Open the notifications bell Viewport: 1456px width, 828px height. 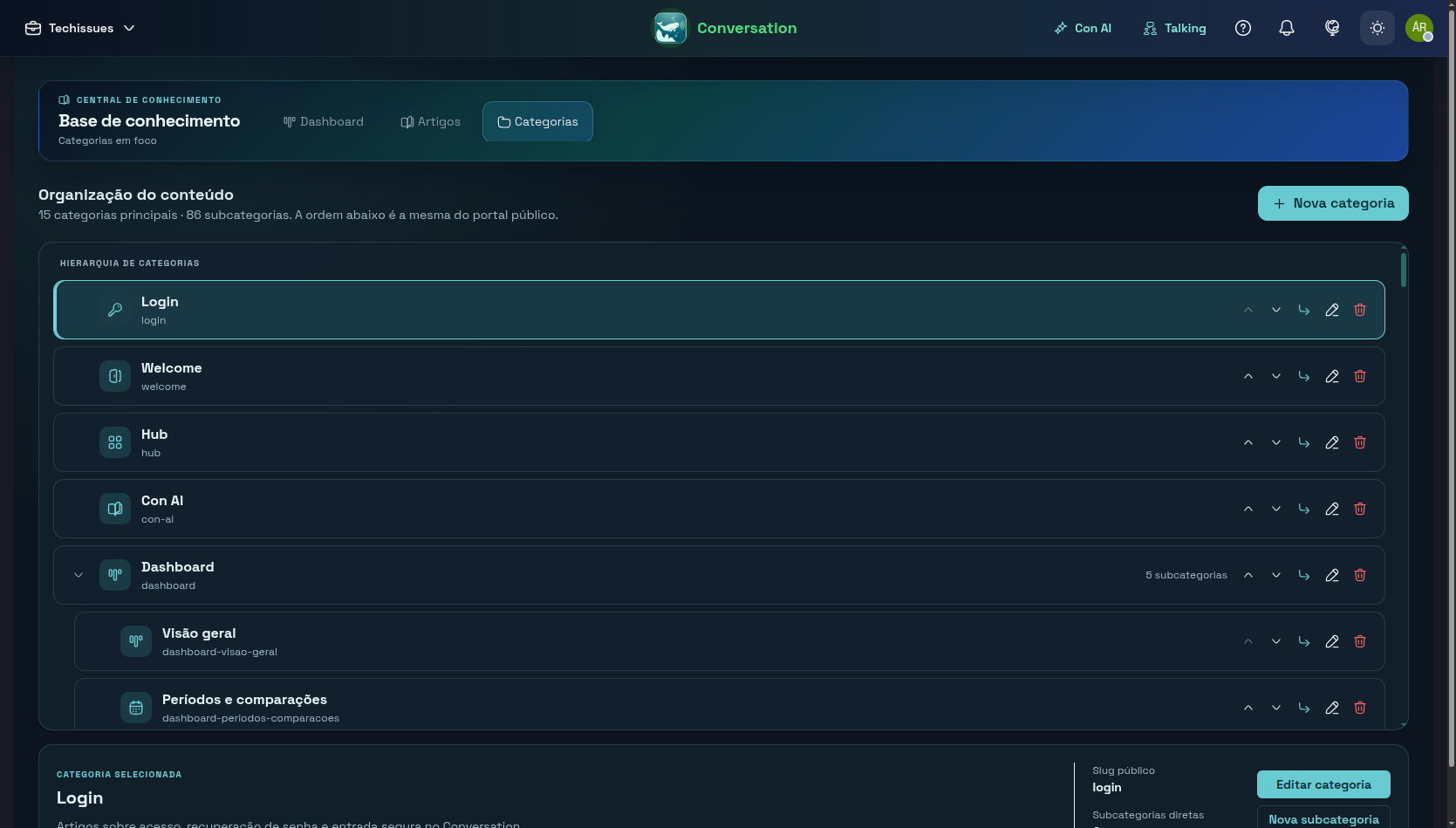(x=1287, y=28)
